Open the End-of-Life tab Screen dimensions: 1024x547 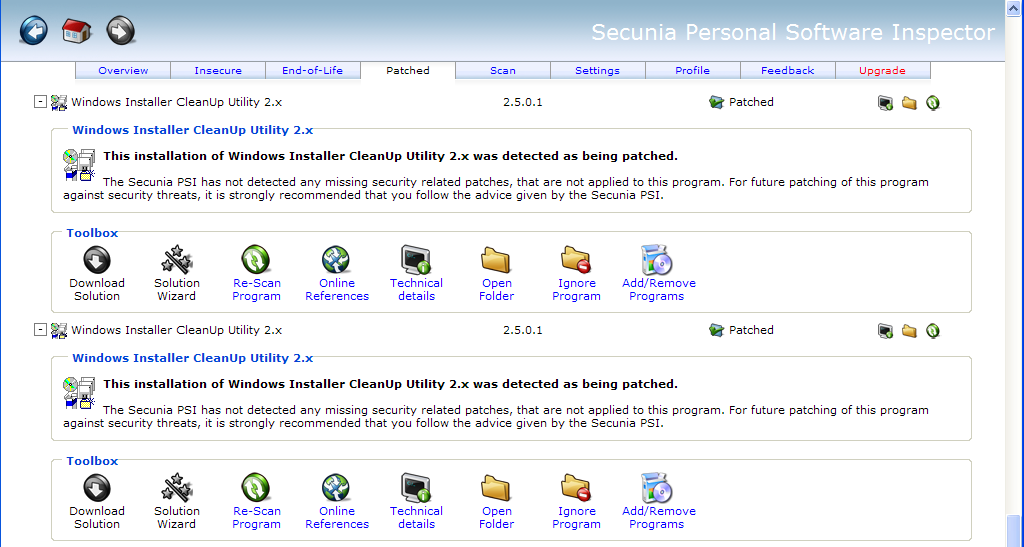point(312,70)
